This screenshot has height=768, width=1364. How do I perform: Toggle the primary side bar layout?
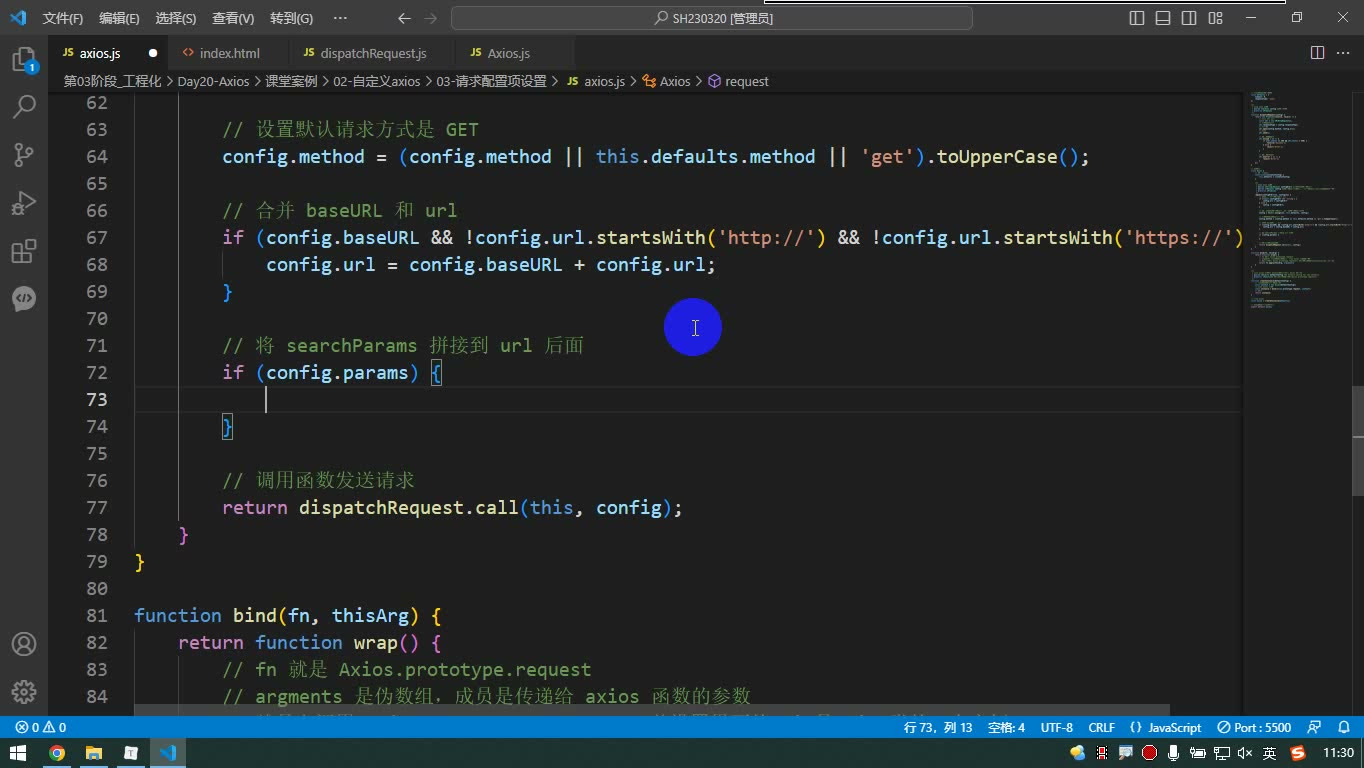pos(1137,18)
